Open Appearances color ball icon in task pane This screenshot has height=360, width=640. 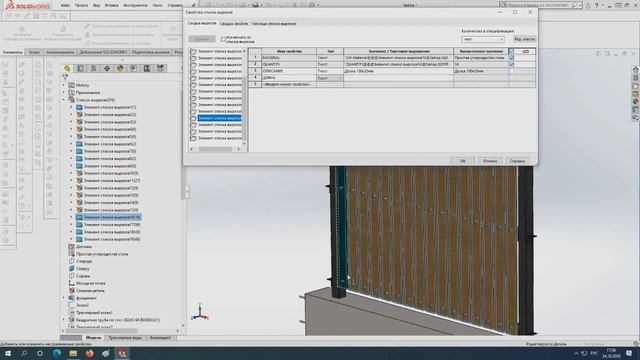[636, 102]
